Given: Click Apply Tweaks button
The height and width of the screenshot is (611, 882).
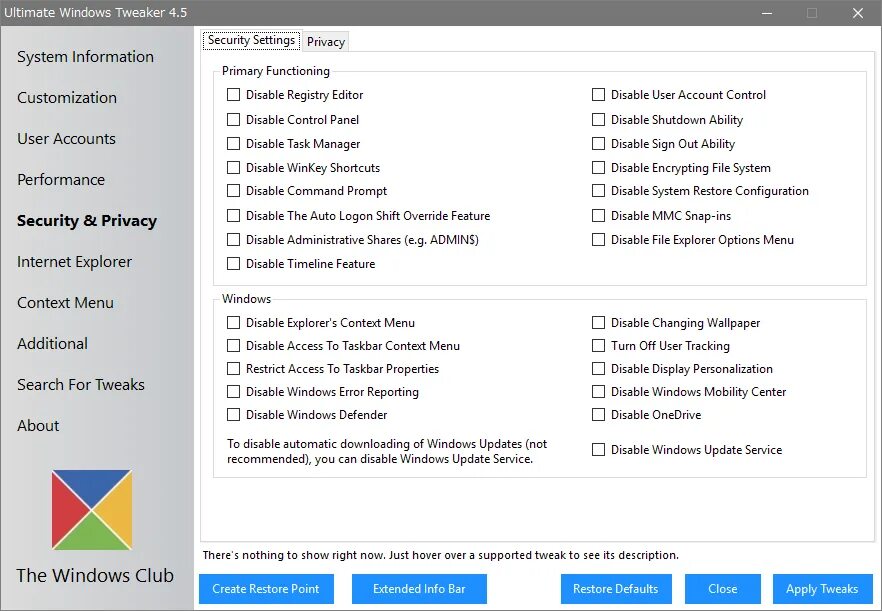Looking at the screenshot, I should [x=822, y=589].
